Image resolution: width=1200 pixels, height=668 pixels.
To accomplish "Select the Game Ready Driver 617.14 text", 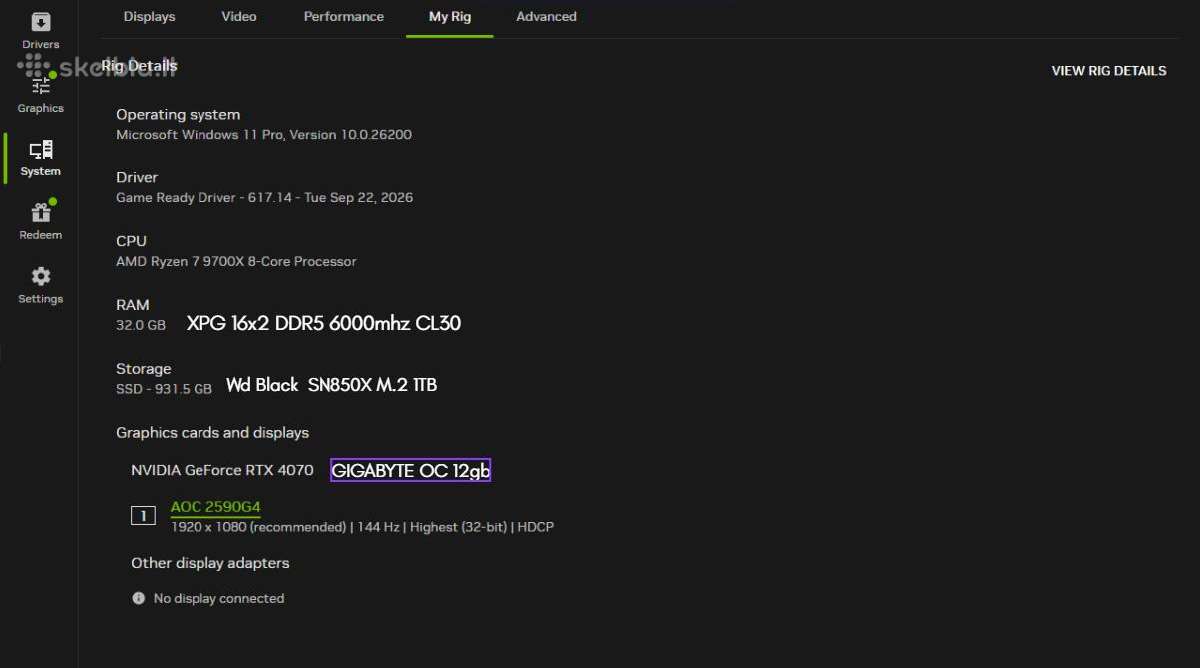I will pyautogui.click(x=264, y=198).
